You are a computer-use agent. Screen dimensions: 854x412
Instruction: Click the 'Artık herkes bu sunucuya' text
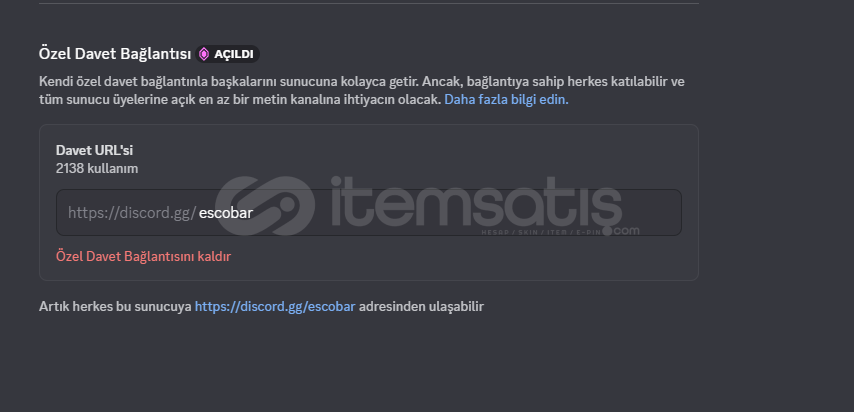[115, 306]
